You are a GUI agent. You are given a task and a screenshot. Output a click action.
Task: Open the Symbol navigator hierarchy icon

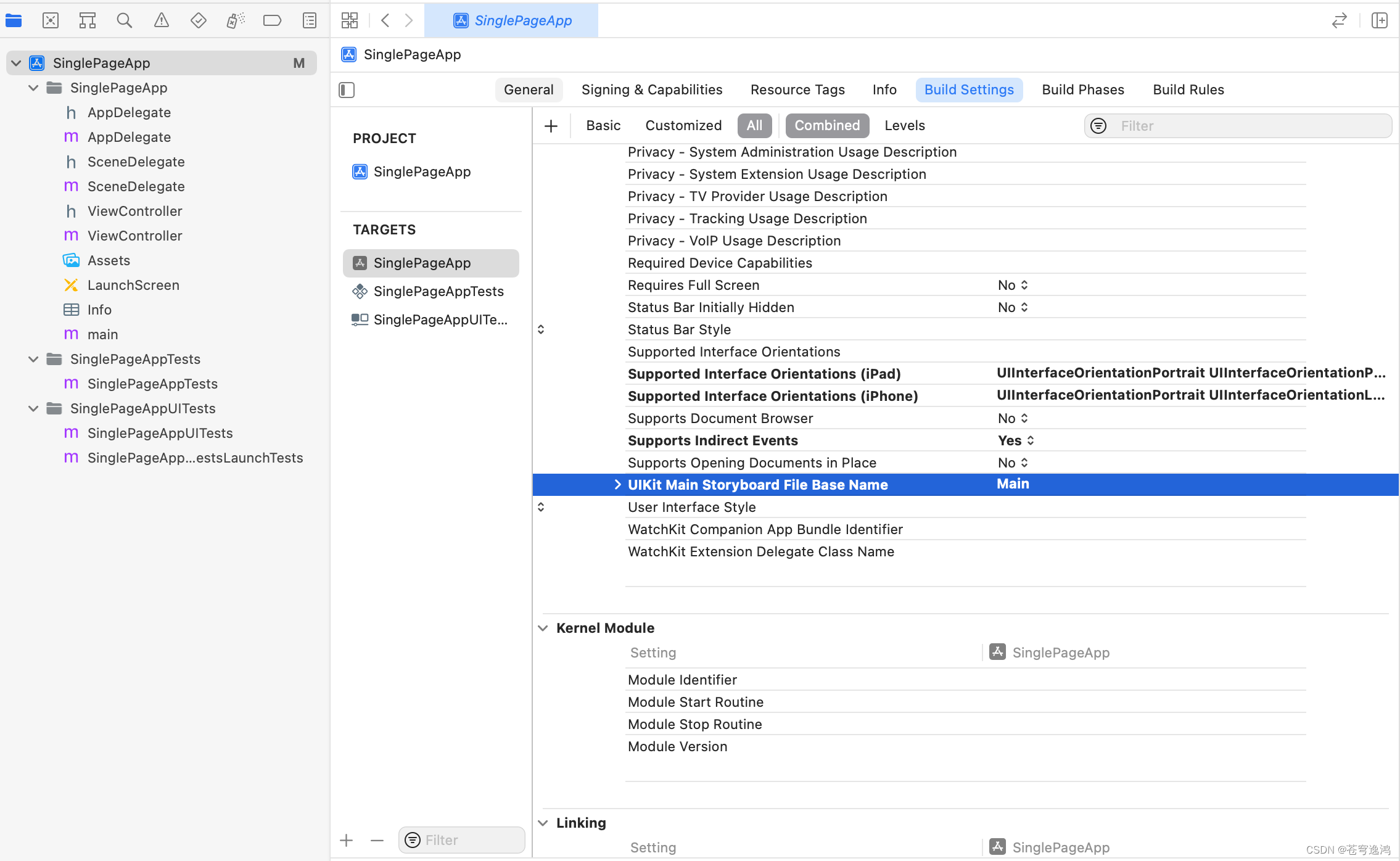(88, 20)
